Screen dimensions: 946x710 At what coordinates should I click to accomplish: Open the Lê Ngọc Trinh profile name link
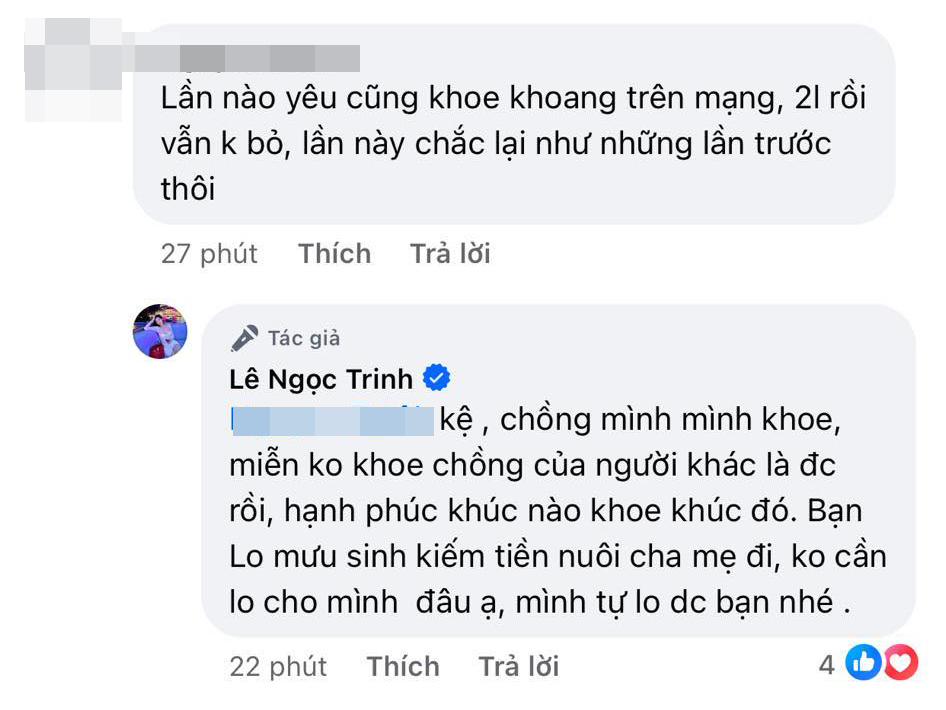click(x=321, y=379)
